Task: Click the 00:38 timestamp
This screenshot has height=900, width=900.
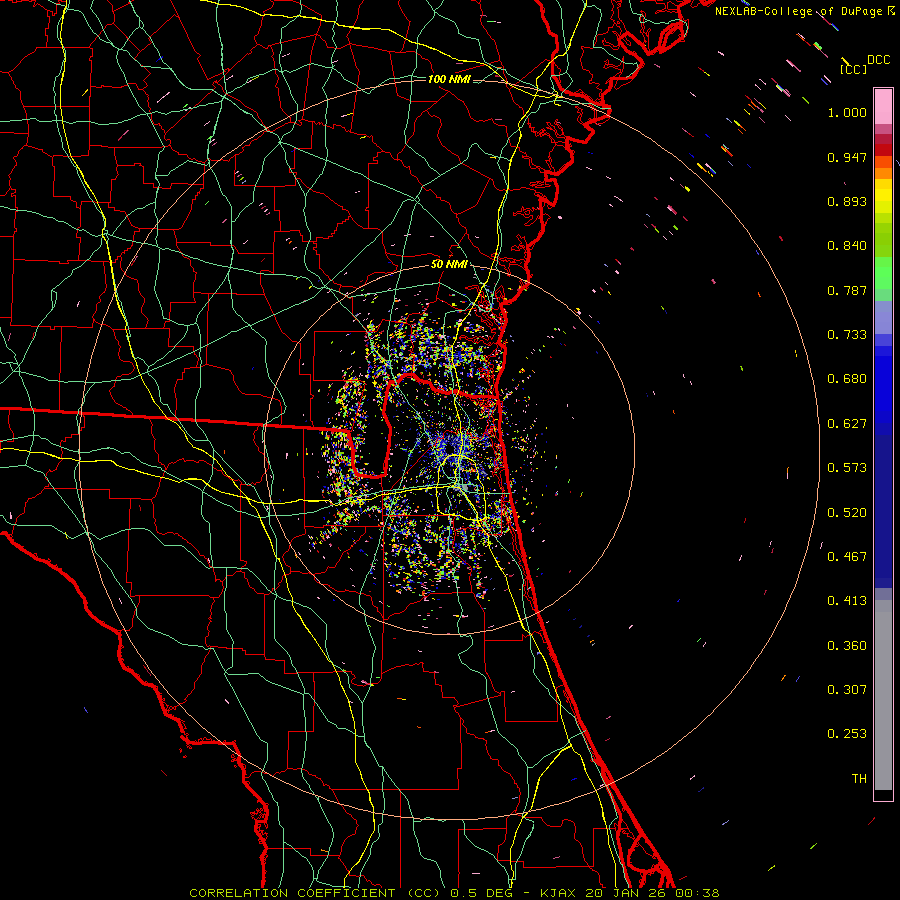Action: click(x=695, y=893)
